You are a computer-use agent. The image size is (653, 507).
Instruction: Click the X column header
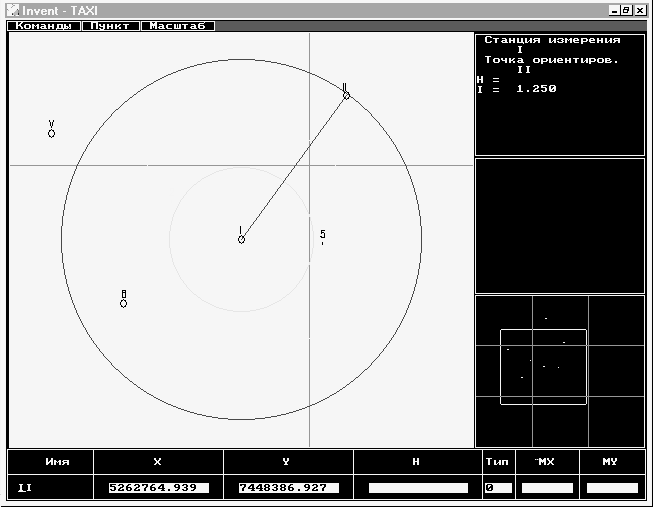coord(157,462)
